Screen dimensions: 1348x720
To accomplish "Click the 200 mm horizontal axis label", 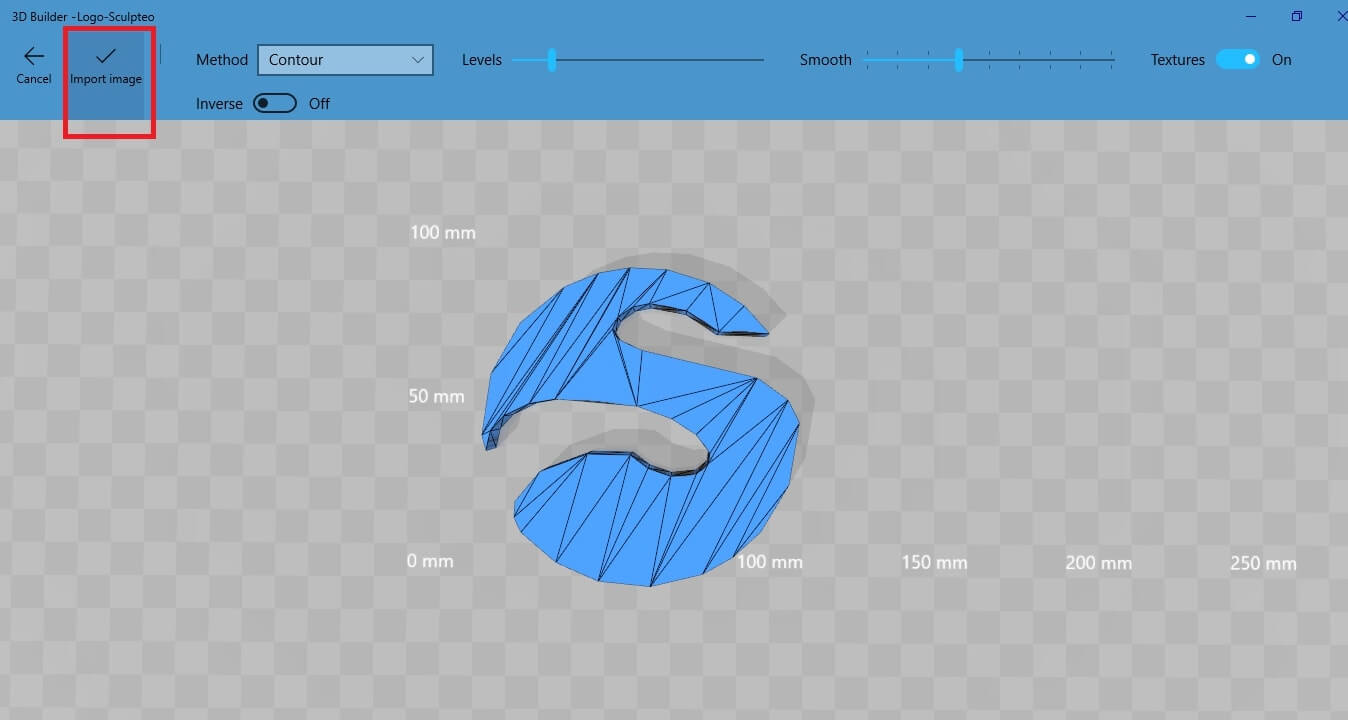I will tap(1098, 563).
